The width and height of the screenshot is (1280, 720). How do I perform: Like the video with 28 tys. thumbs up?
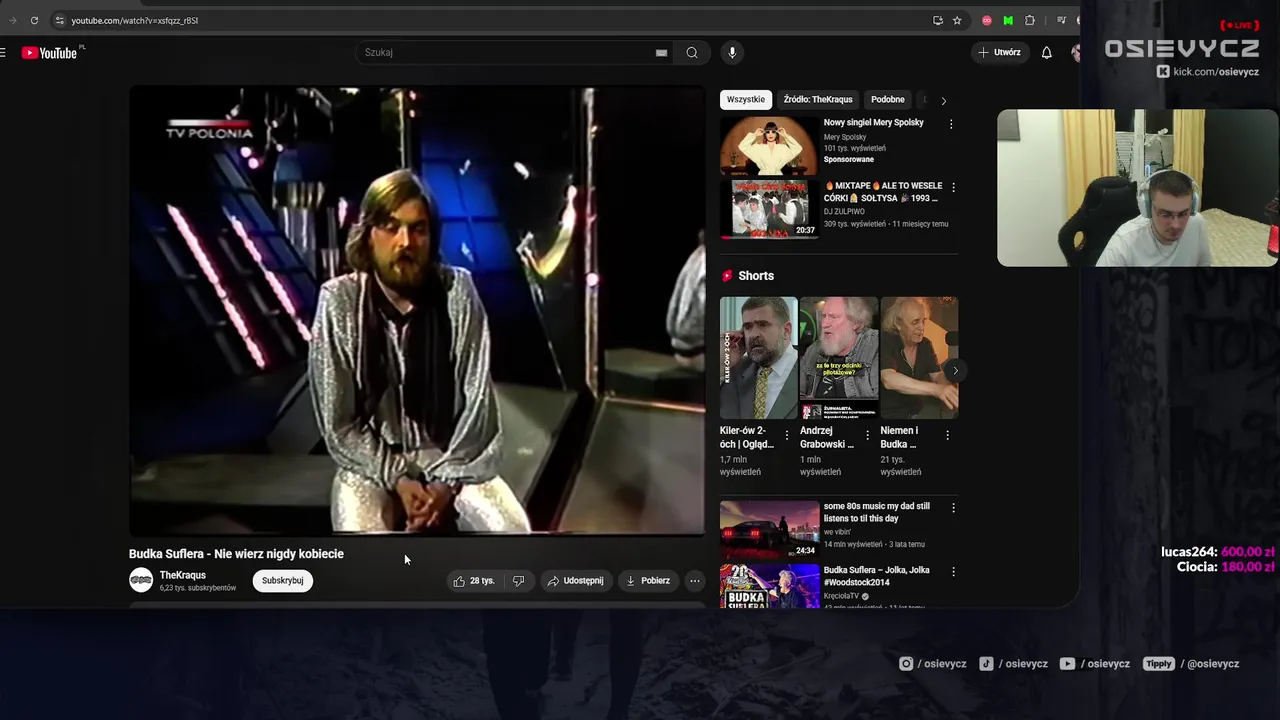click(475, 581)
